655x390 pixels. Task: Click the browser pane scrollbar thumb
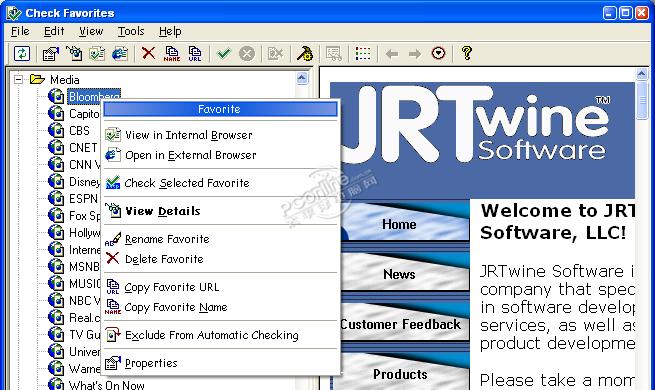click(641, 100)
